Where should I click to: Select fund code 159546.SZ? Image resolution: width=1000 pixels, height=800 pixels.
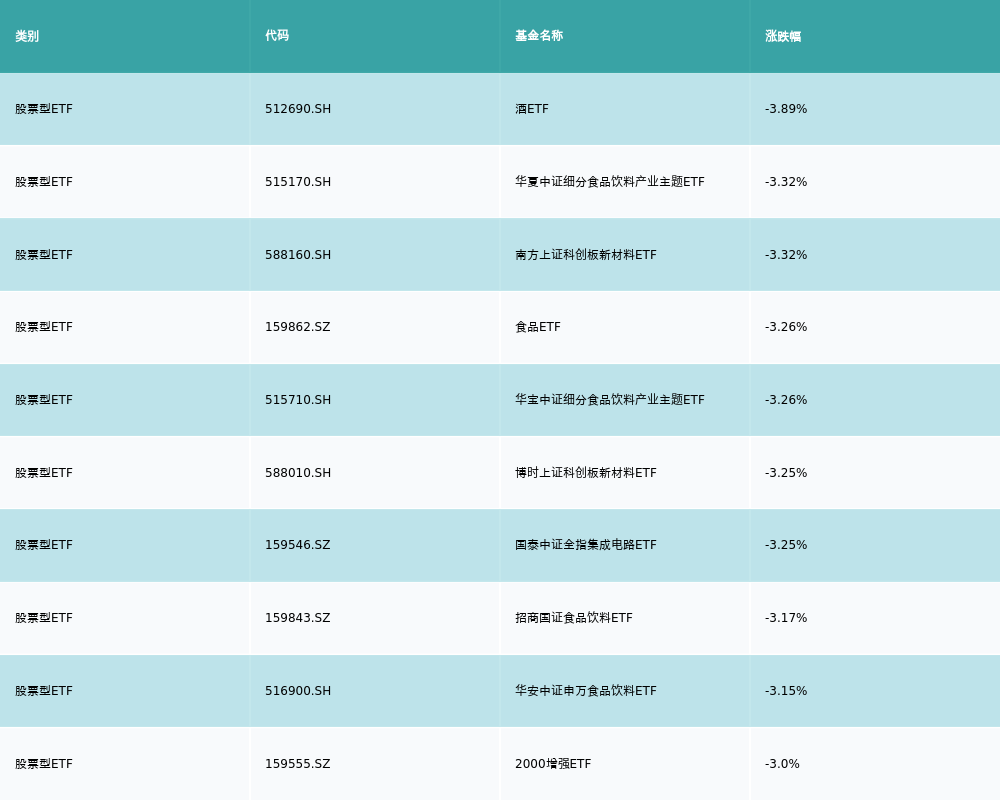[298, 545]
